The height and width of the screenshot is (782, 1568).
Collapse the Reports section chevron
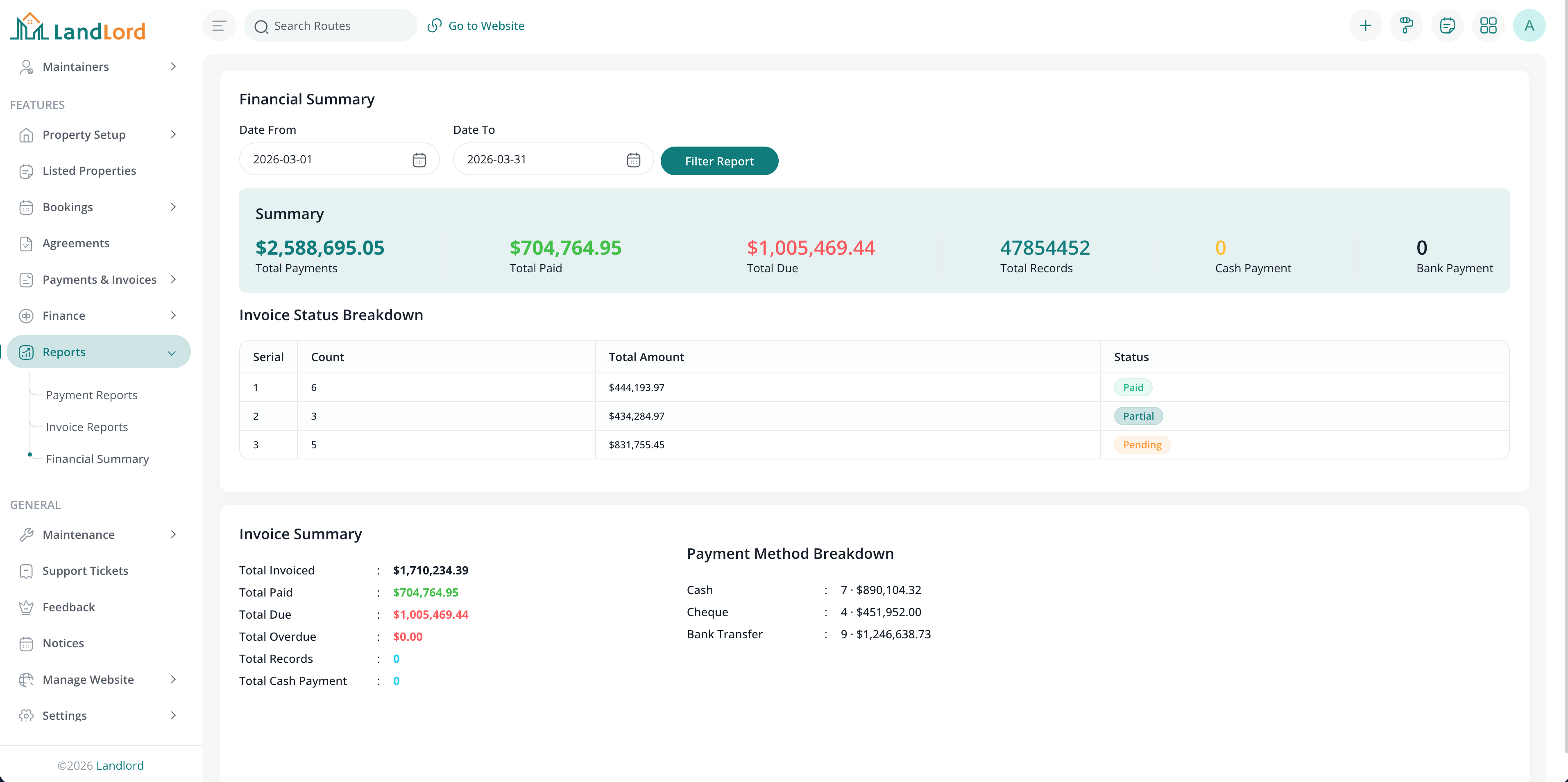172,352
